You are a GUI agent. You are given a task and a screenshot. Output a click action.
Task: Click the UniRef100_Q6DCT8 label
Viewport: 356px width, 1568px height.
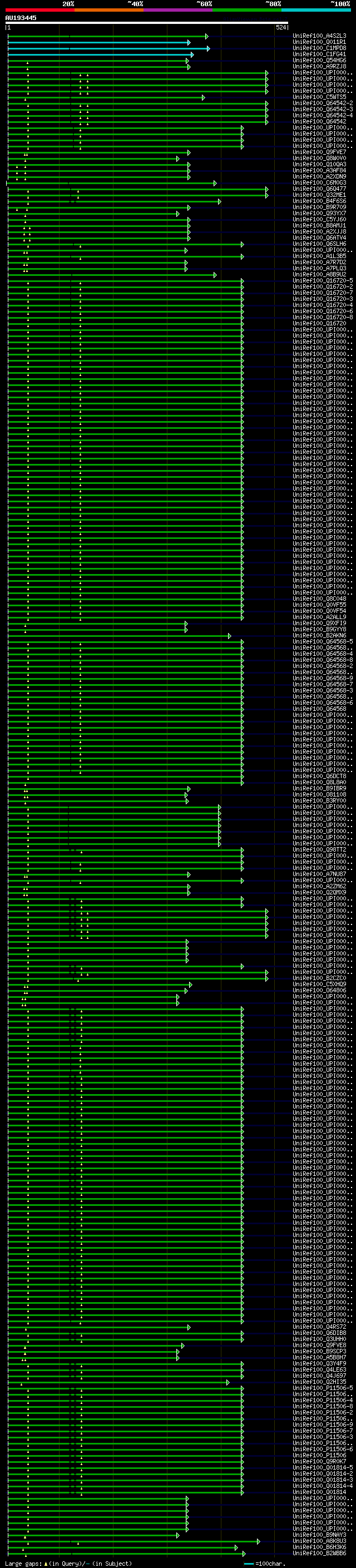(x=319, y=776)
